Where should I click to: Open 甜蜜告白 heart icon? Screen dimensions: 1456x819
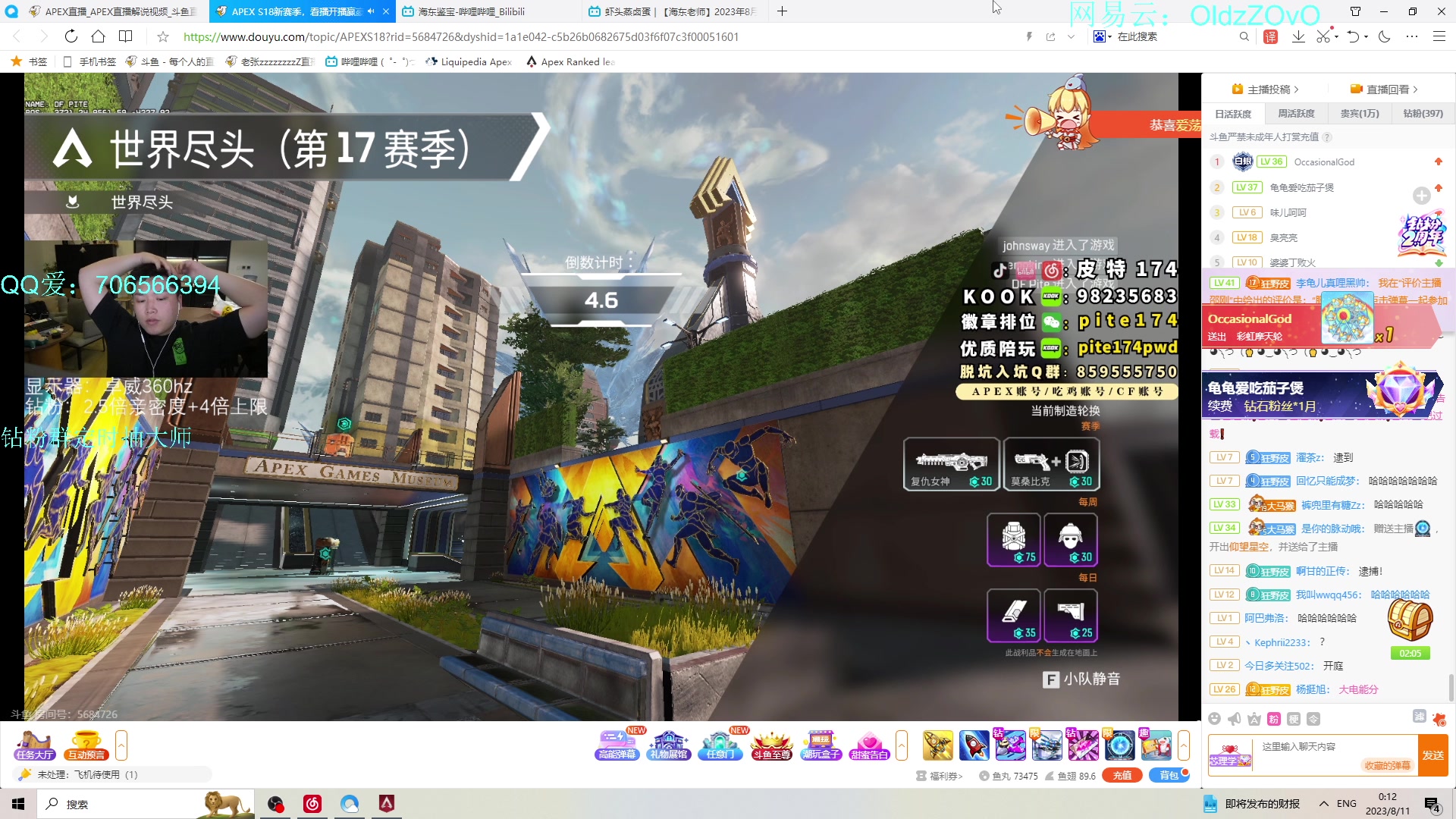(869, 745)
